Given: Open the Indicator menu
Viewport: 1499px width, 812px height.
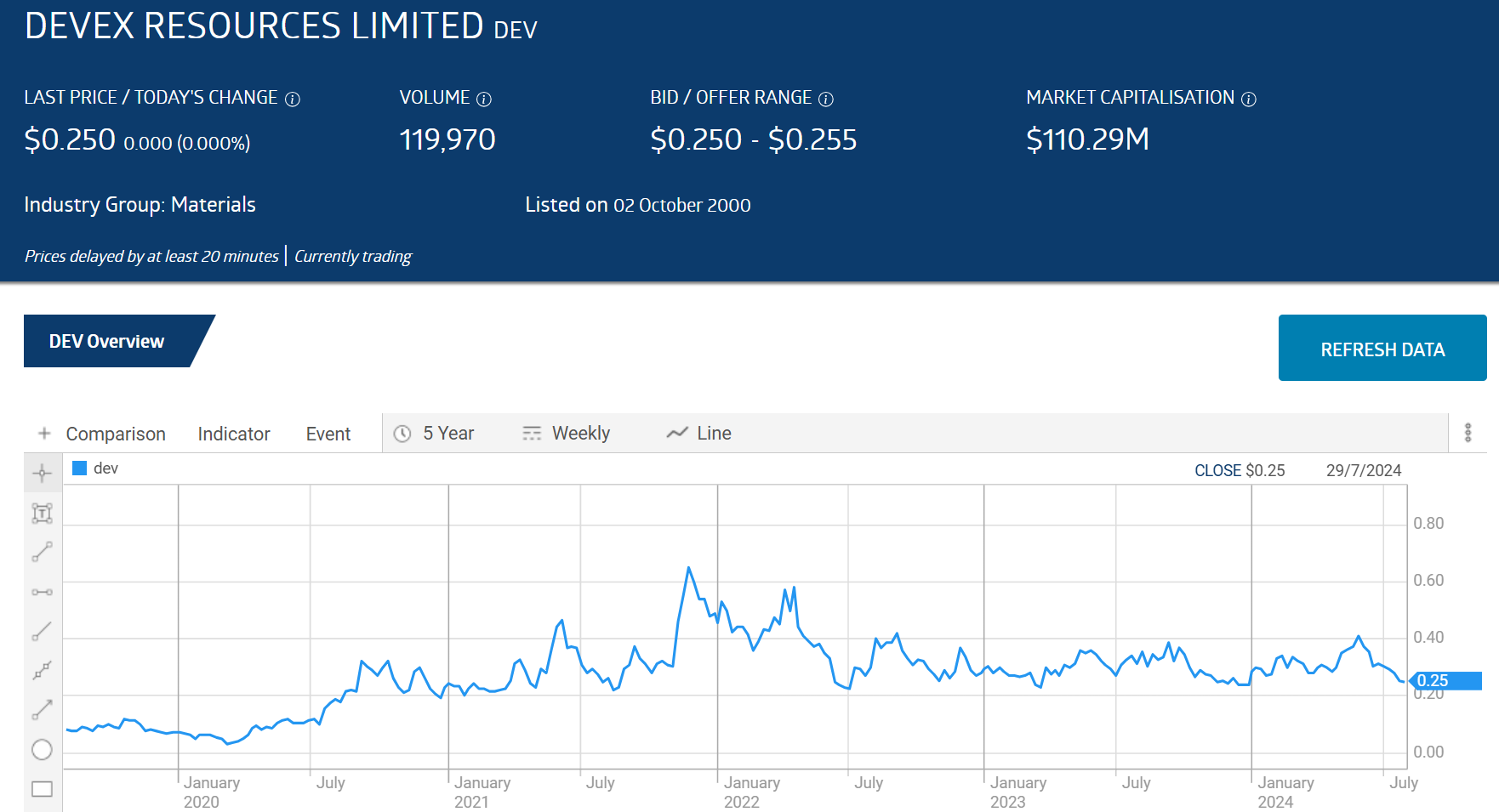Looking at the screenshot, I should point(234,434).
